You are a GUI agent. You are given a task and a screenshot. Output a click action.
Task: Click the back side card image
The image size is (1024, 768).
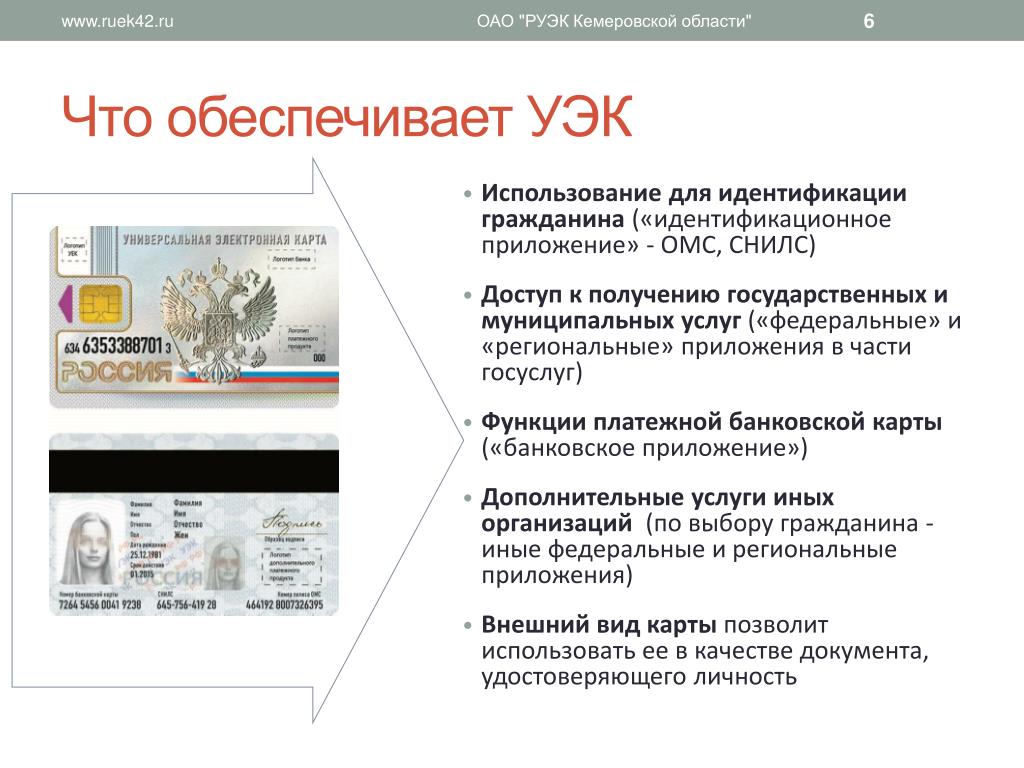[194, 524]
